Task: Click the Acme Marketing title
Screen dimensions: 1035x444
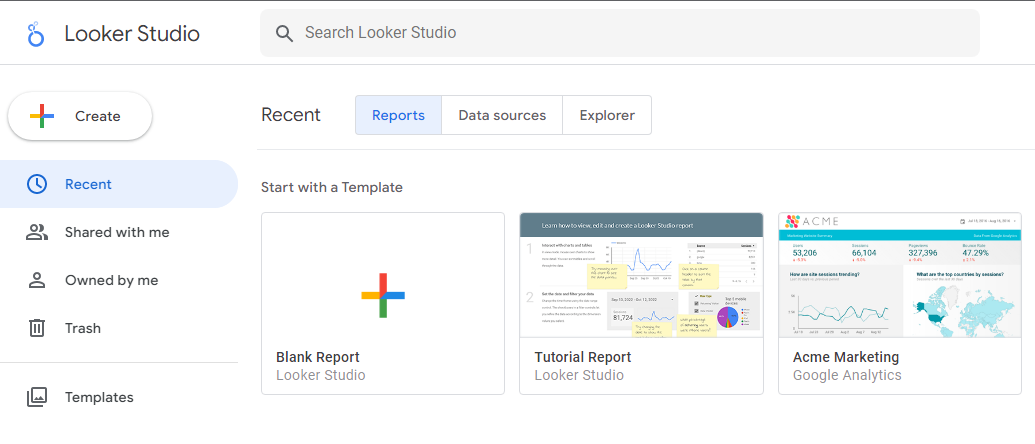Action: [846, 357]
